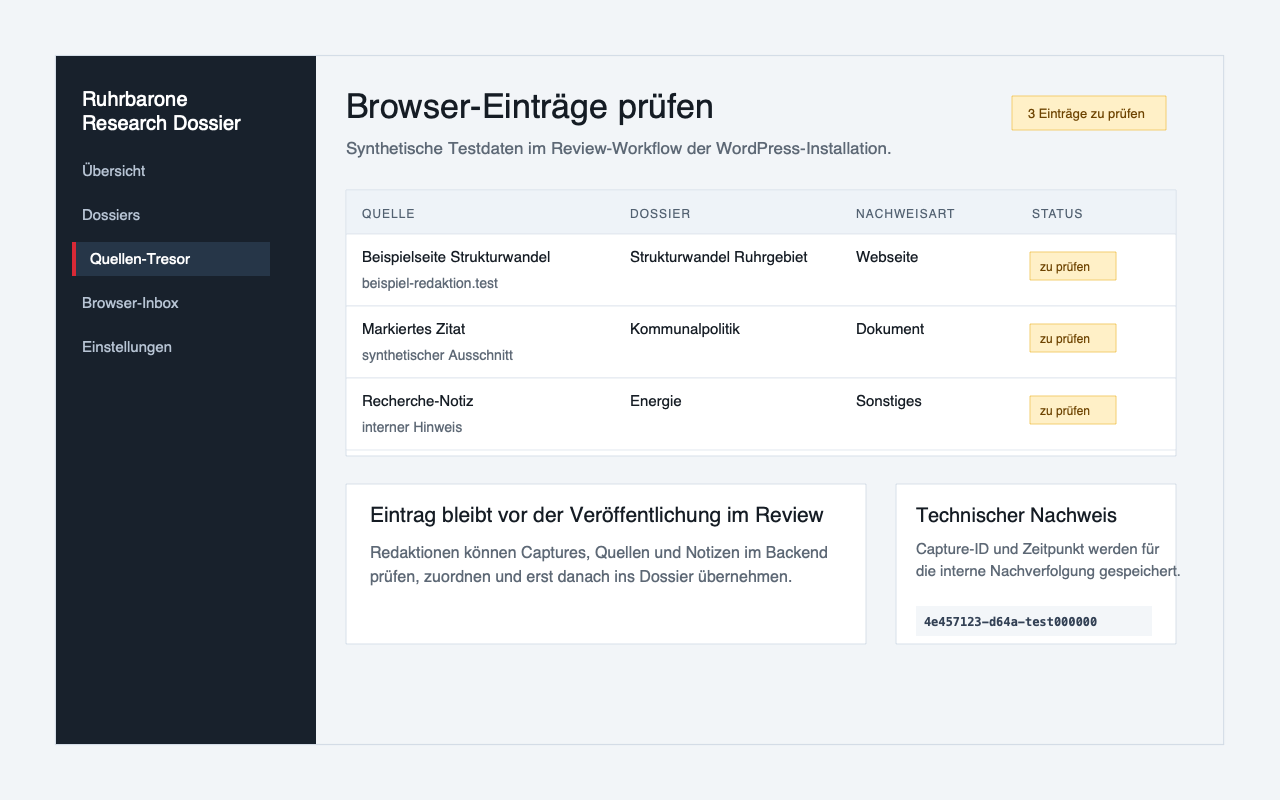Open the Übersicht sidebar item
Viewport: 1280px width, 800px height.
coord(114,171)
